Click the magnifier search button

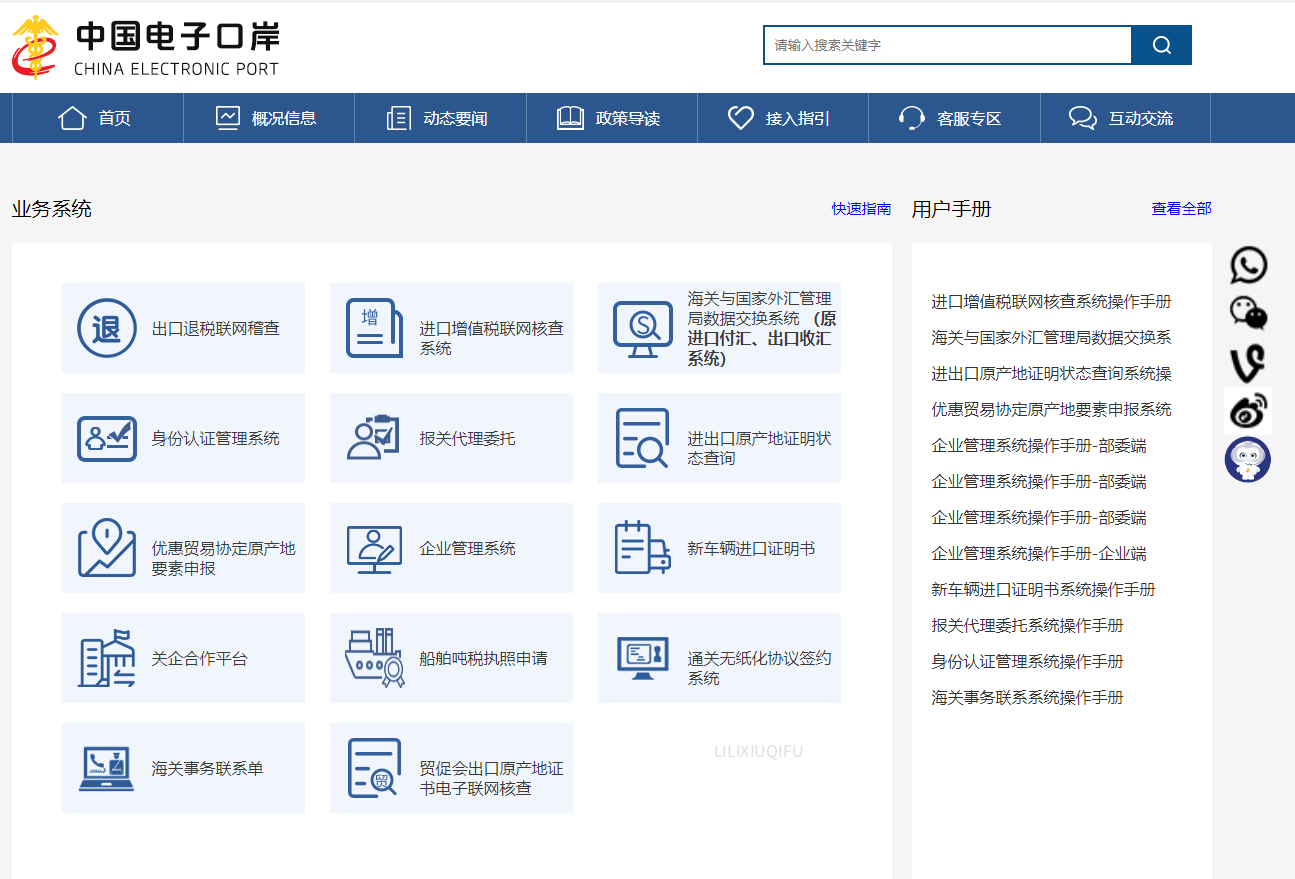coord(1161,45)
